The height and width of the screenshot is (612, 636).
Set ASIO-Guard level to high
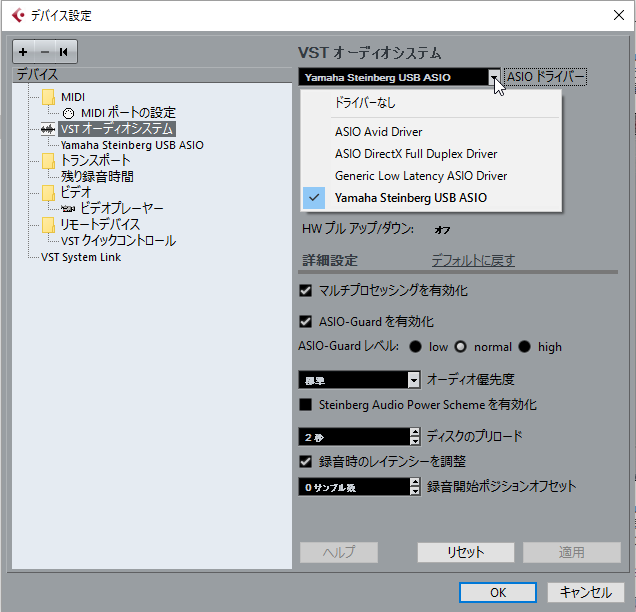click(x=525, y=347)
